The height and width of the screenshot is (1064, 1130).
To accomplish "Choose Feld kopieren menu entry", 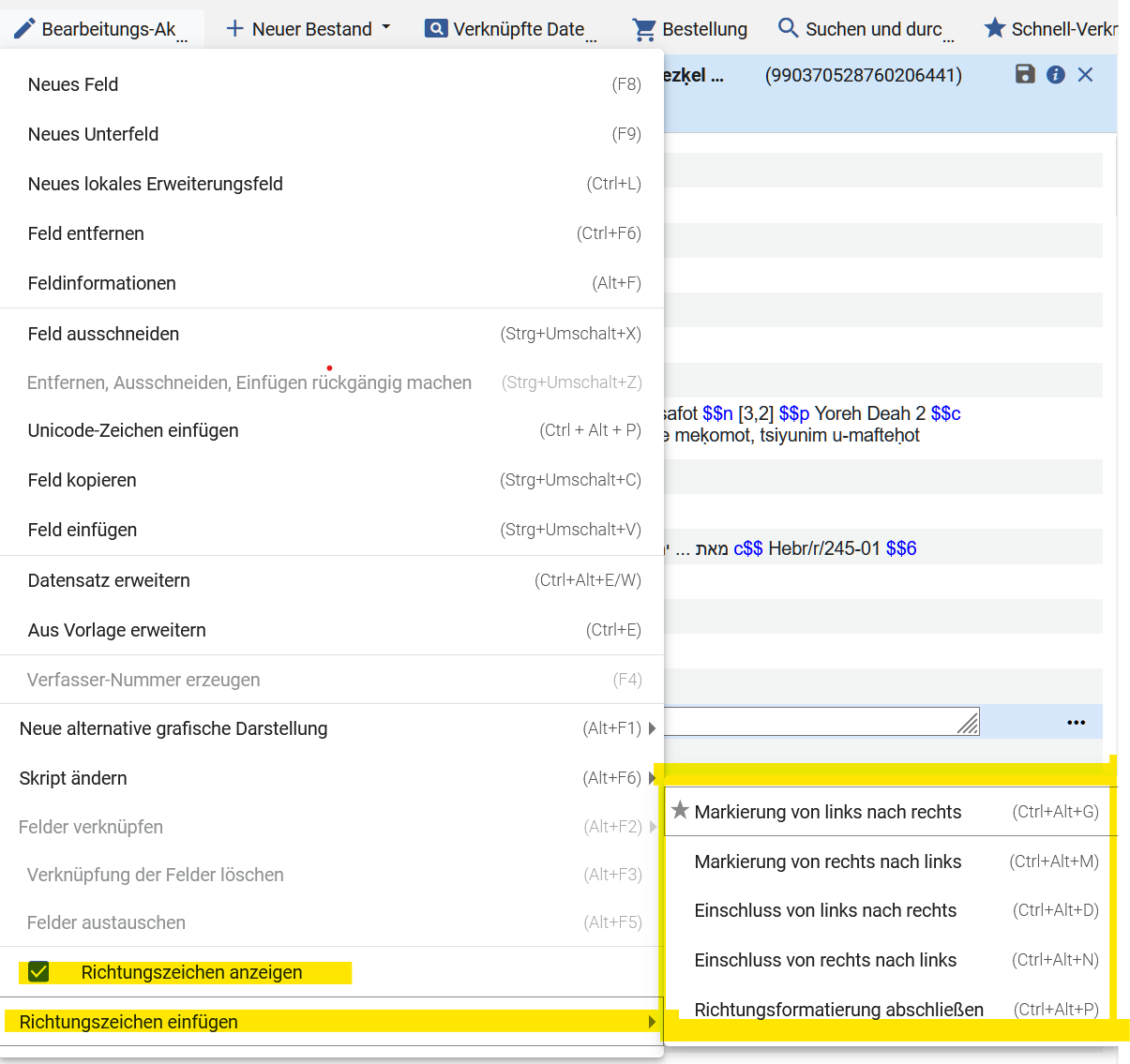I will pyautogui.click(x=83, y=480).
